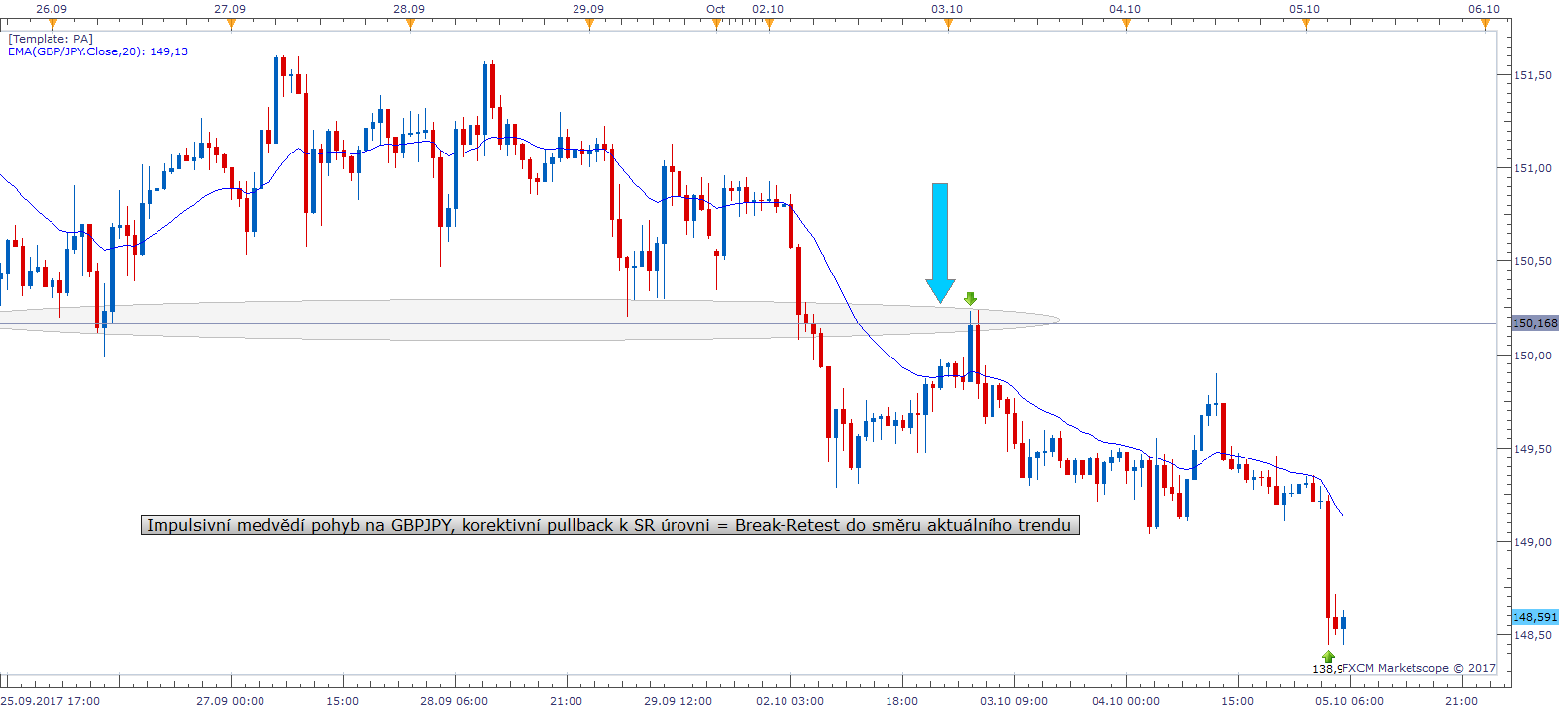Screen dimensions: 1568x713
Task: Click the 149,00 level on price axis
Action: pos(1532,542)
